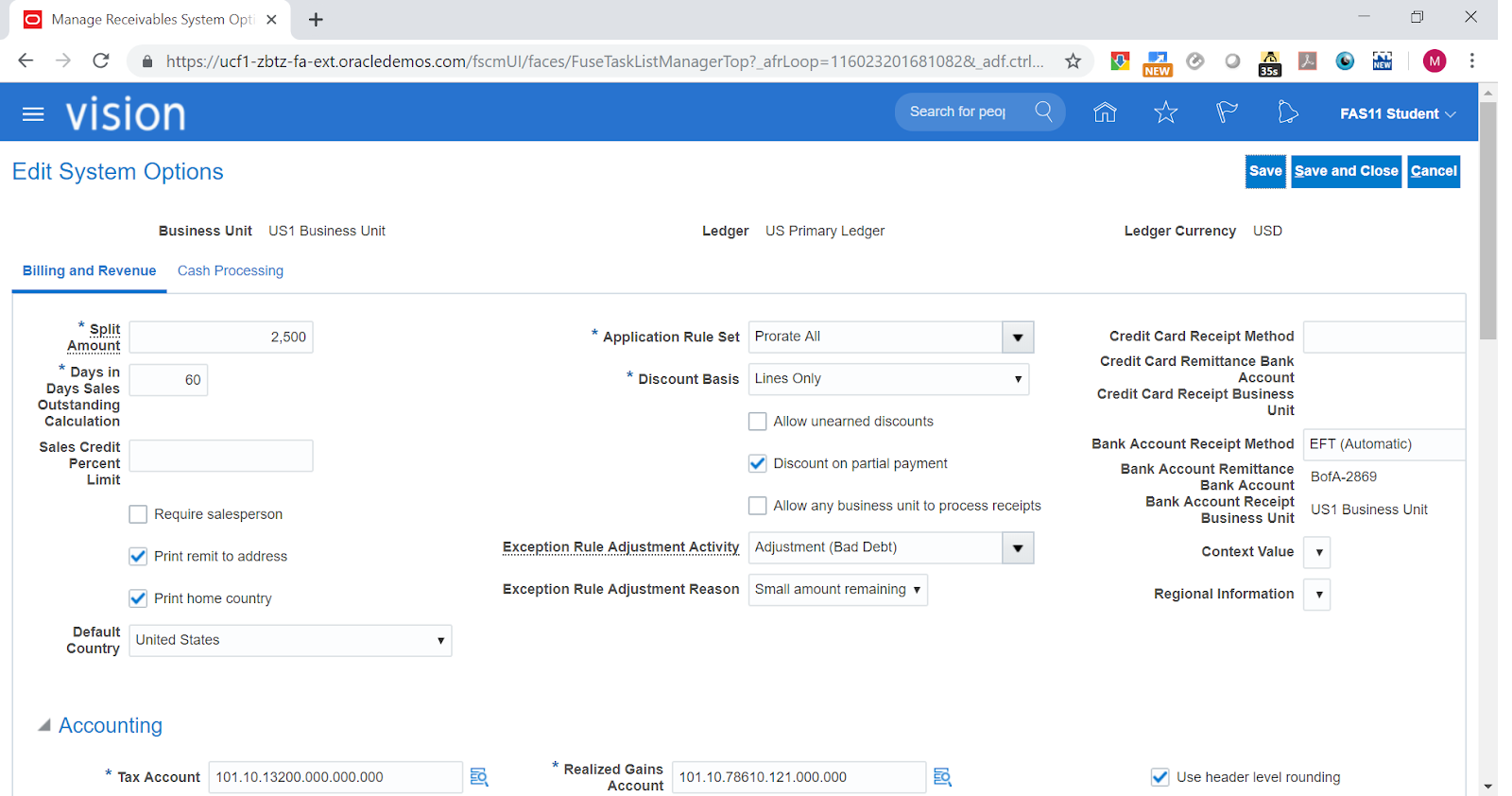Click the page vertical scrollbar thumb
Viewport: 1512px width, 796px height.
pyautogui.click(x=1488, y=220)
